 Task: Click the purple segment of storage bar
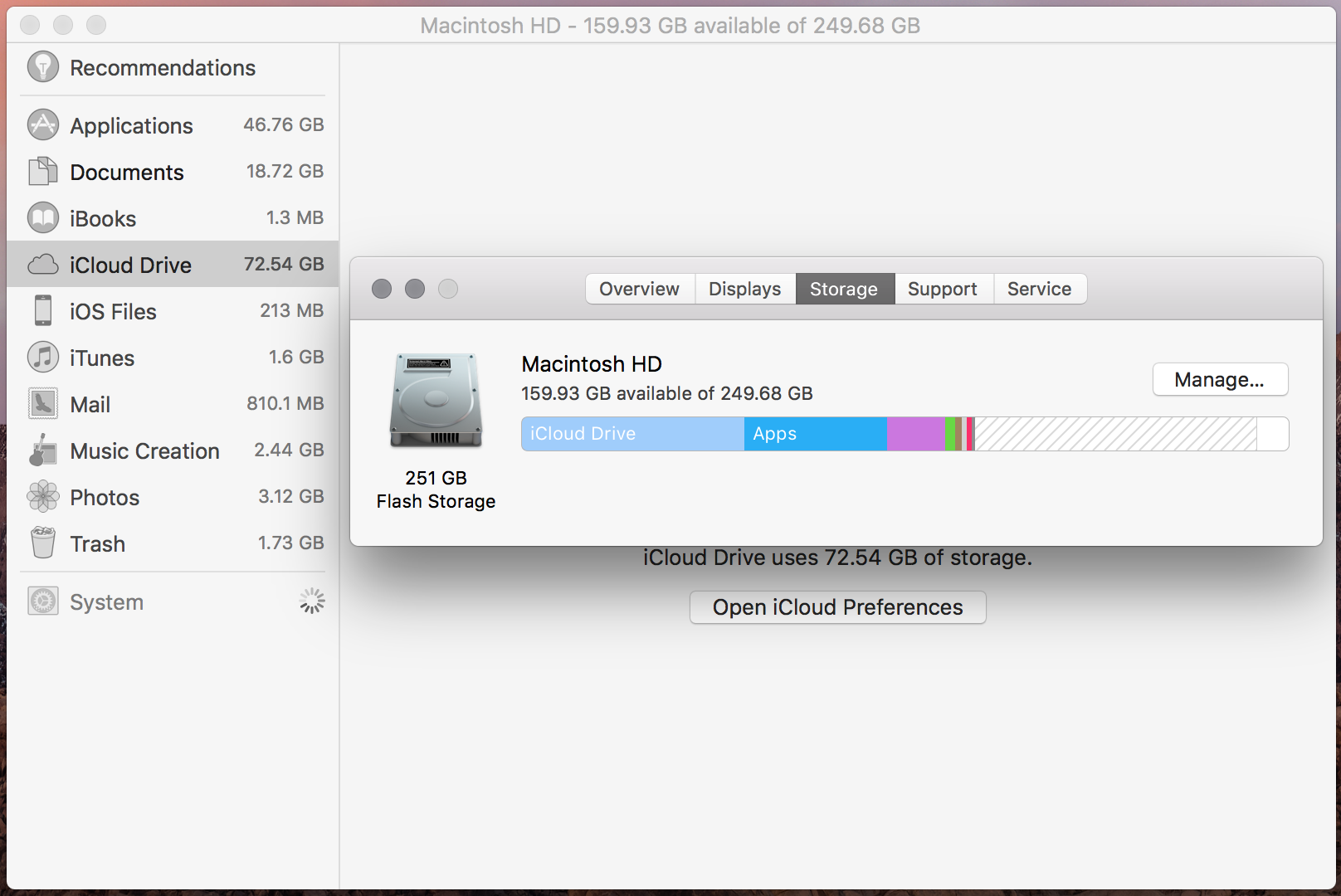pos(916,434)
